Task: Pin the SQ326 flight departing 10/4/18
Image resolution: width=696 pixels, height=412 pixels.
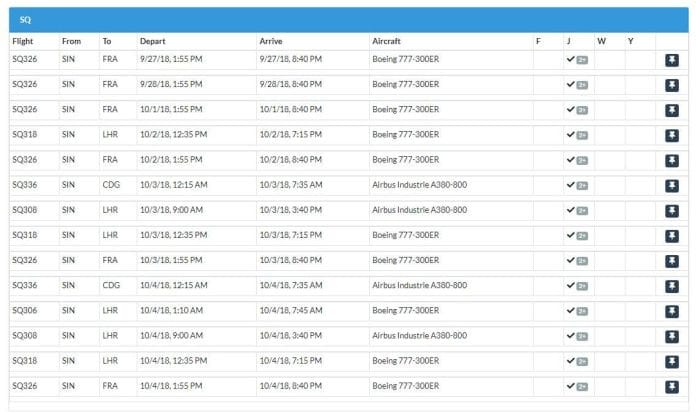Action: click(672, 386)
